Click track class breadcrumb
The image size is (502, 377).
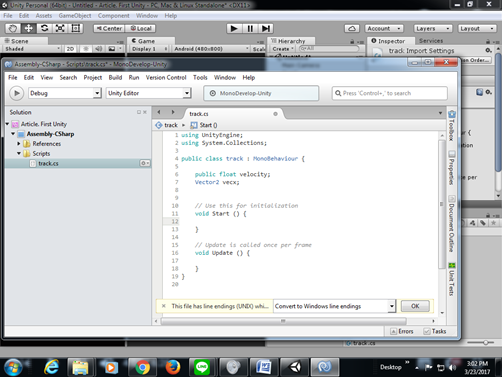(x=167, y=125)
